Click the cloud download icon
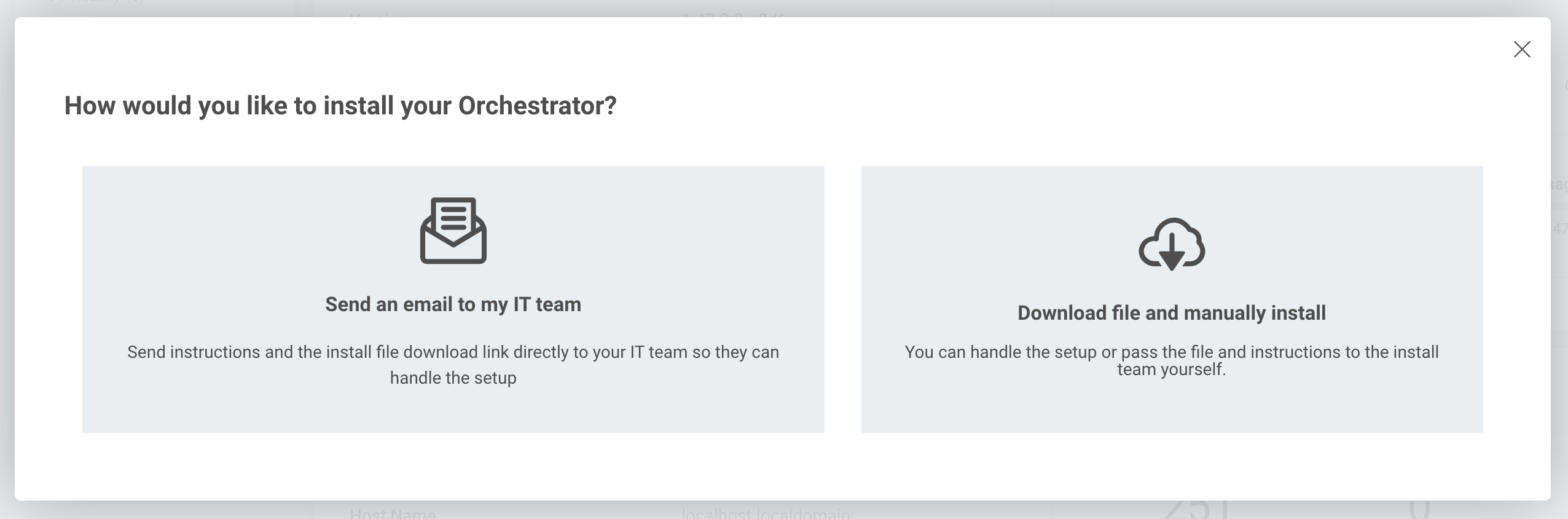The height and width of the screenshot is (519, 1568). 1172,244
